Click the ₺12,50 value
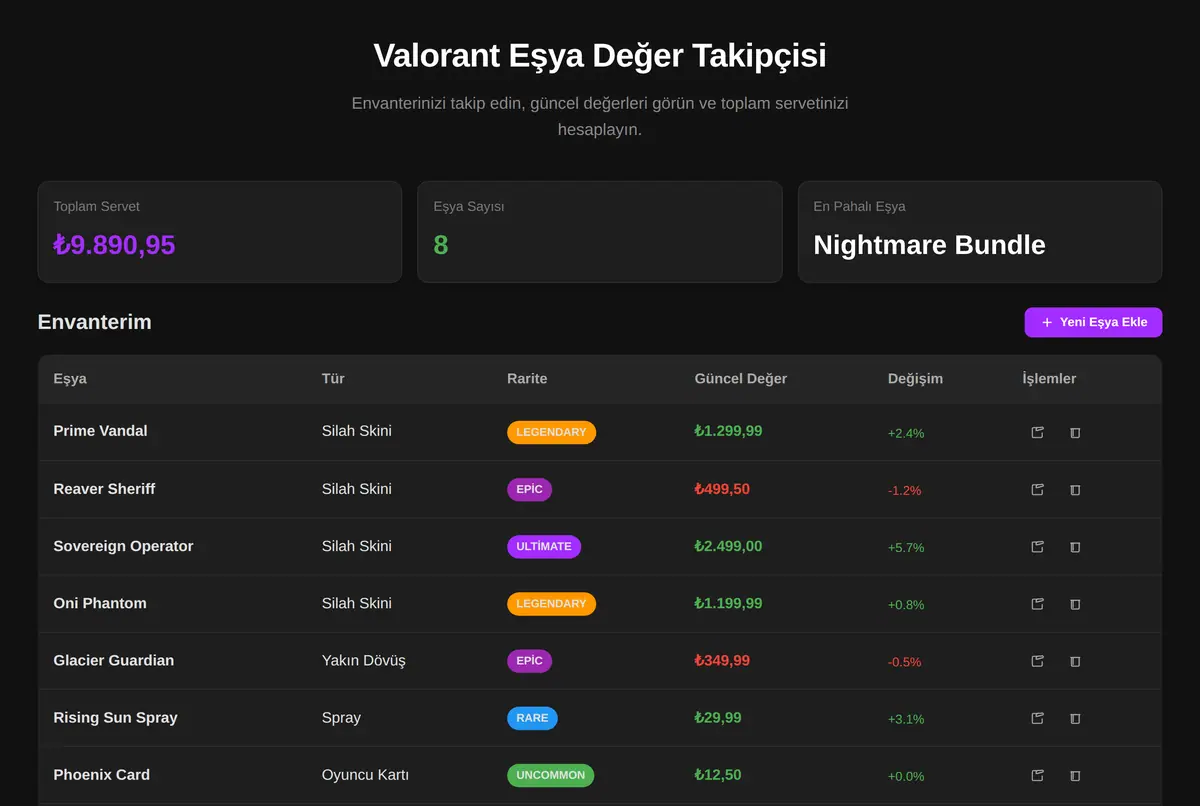This screenshot has height=806, width=1200. 718,774
